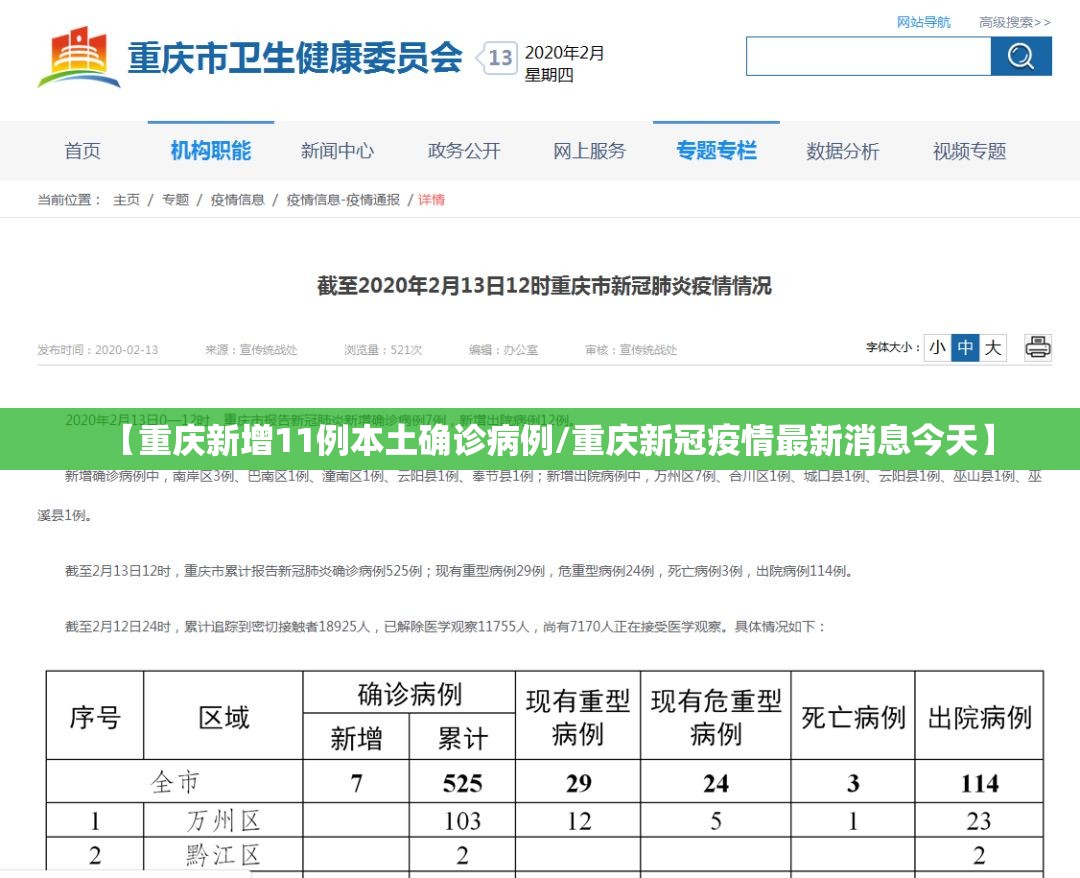Viewport: 1080px width, 878px height.
Task: Click the 万州区 cumulative value 103
Action: 462,821
